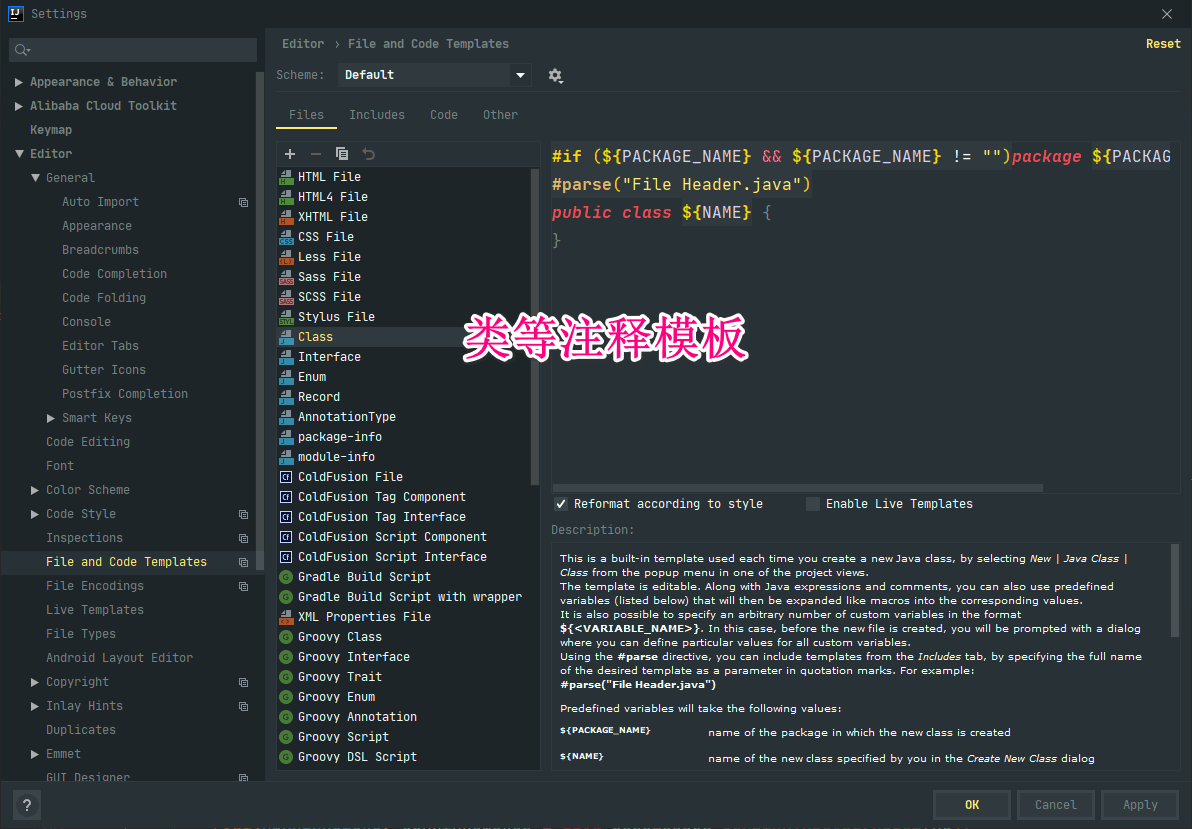Switch to the Files tab
The image size is (1192, 829).
(306, 115)
